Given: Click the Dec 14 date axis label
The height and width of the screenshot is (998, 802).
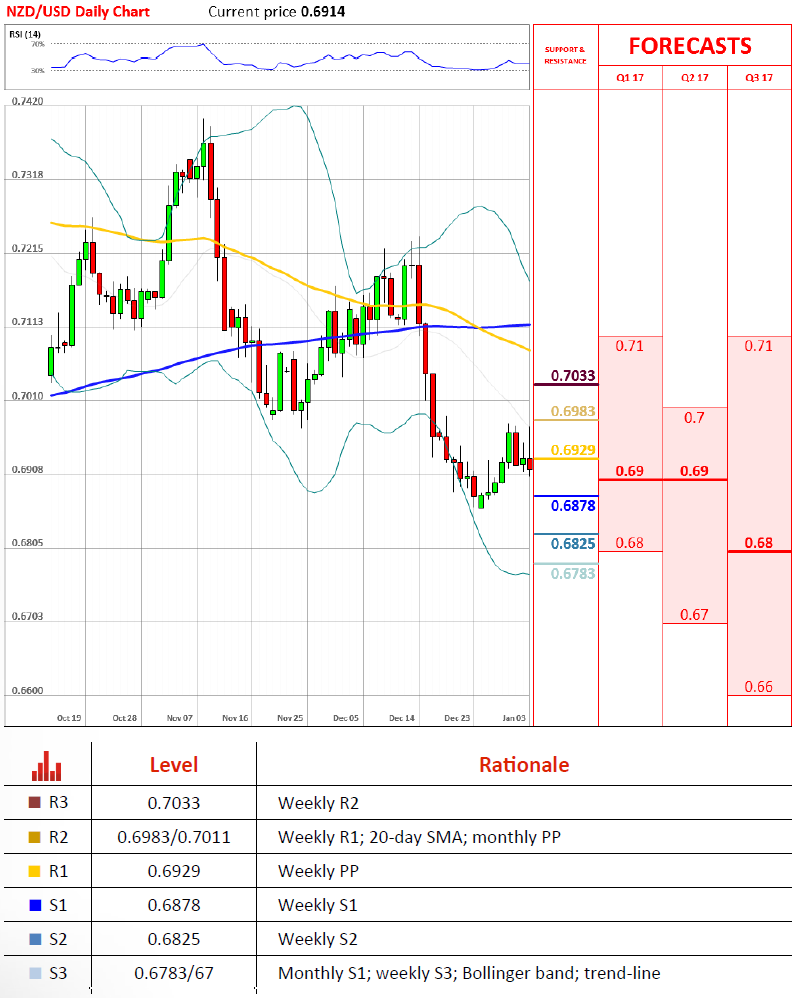Looking at the screenshot, I should 402,718.
